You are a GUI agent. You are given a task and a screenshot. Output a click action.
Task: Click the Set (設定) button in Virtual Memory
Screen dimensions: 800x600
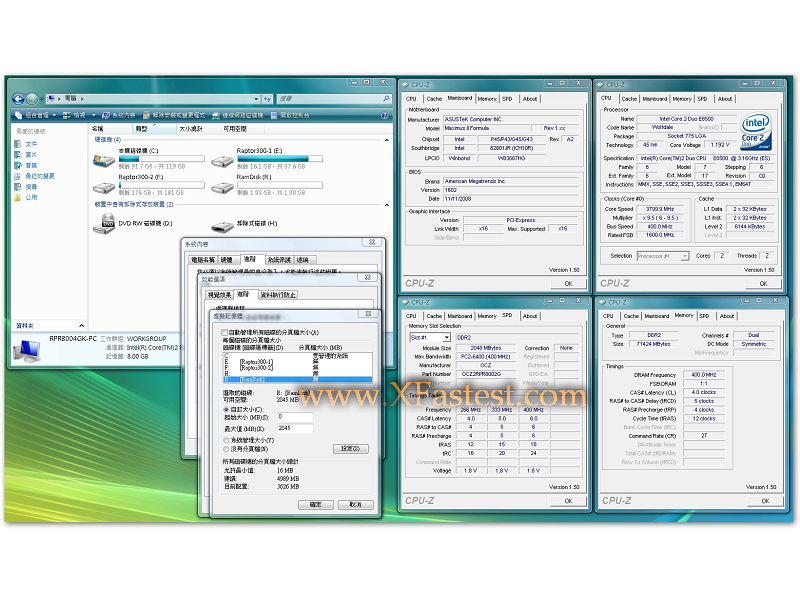(x=351, y=449)
